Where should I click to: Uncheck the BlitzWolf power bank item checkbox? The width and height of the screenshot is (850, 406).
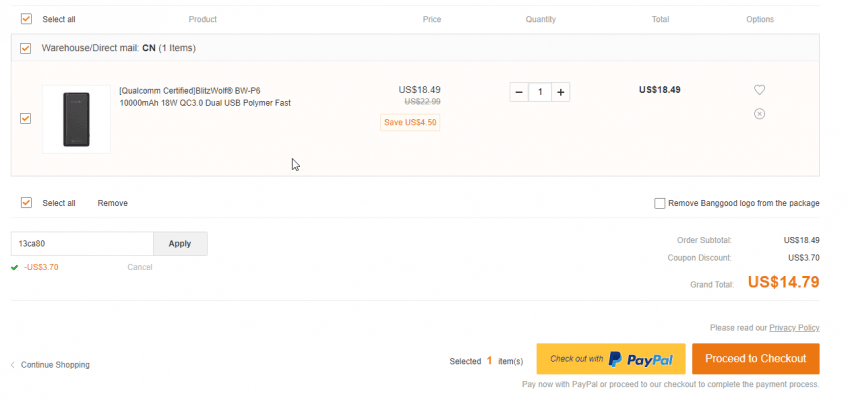click(x=25, y=118)
